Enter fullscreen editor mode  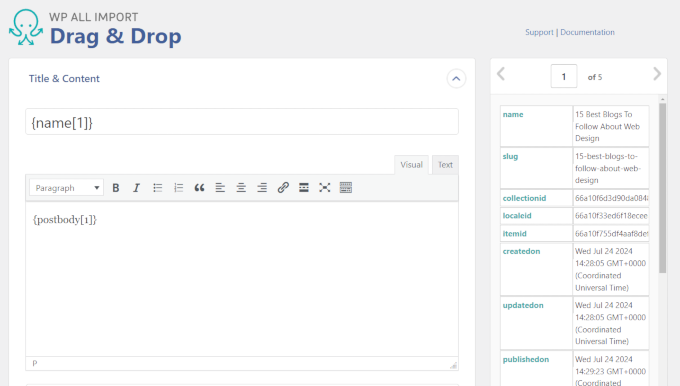click(x=325, y=188)
